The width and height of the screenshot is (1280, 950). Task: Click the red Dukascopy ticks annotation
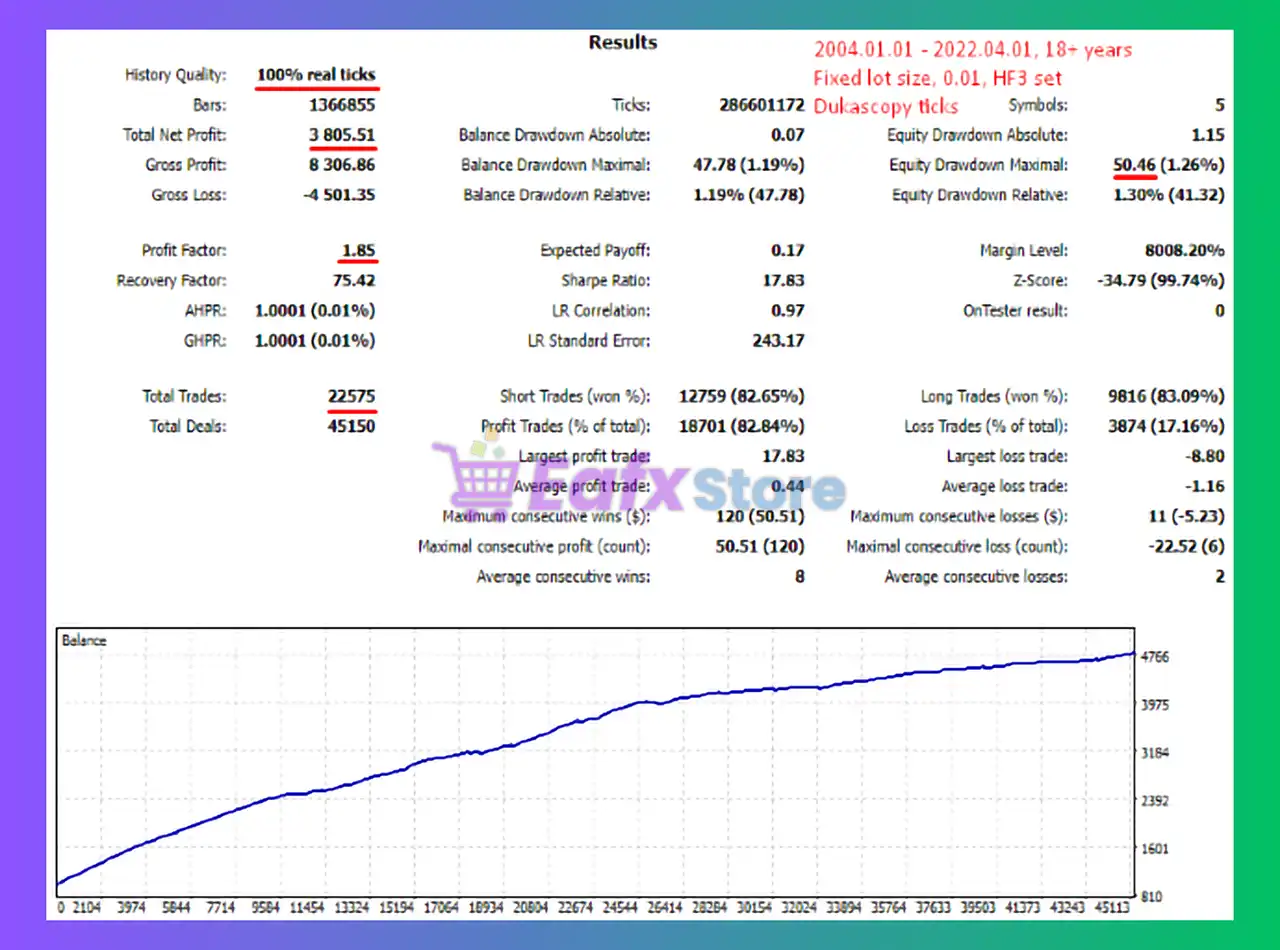[x=885, y=107]
